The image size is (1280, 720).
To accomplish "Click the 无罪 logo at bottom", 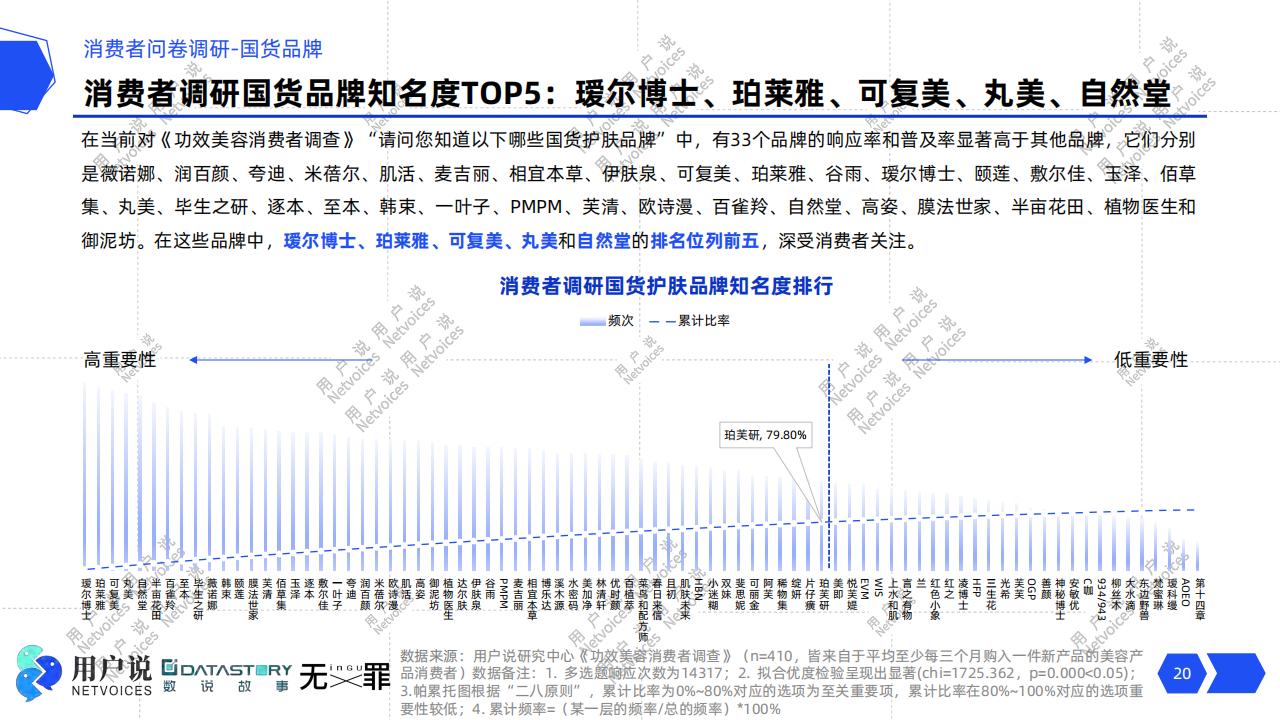I will click(345, 677).
